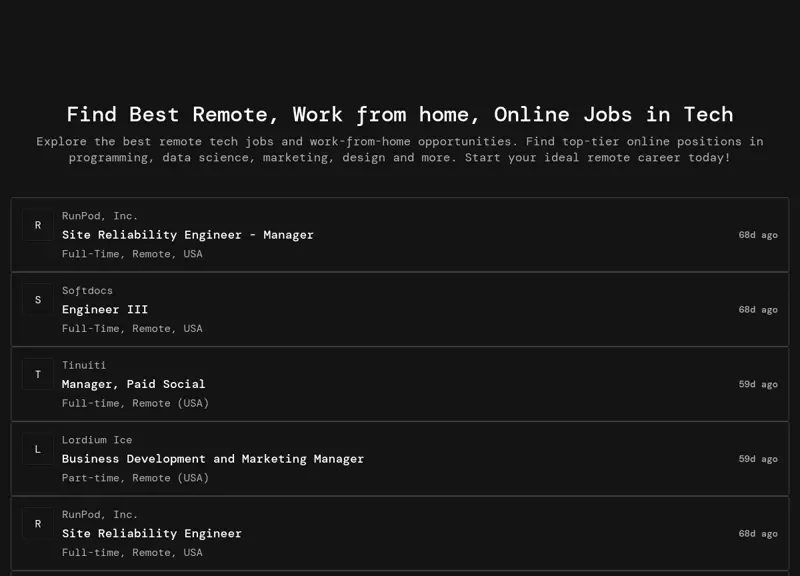Image resolution: width=800 pixels, height=576 pixels.
Task: Click the Tinuiti "T" logo icon
Action: 38,374
